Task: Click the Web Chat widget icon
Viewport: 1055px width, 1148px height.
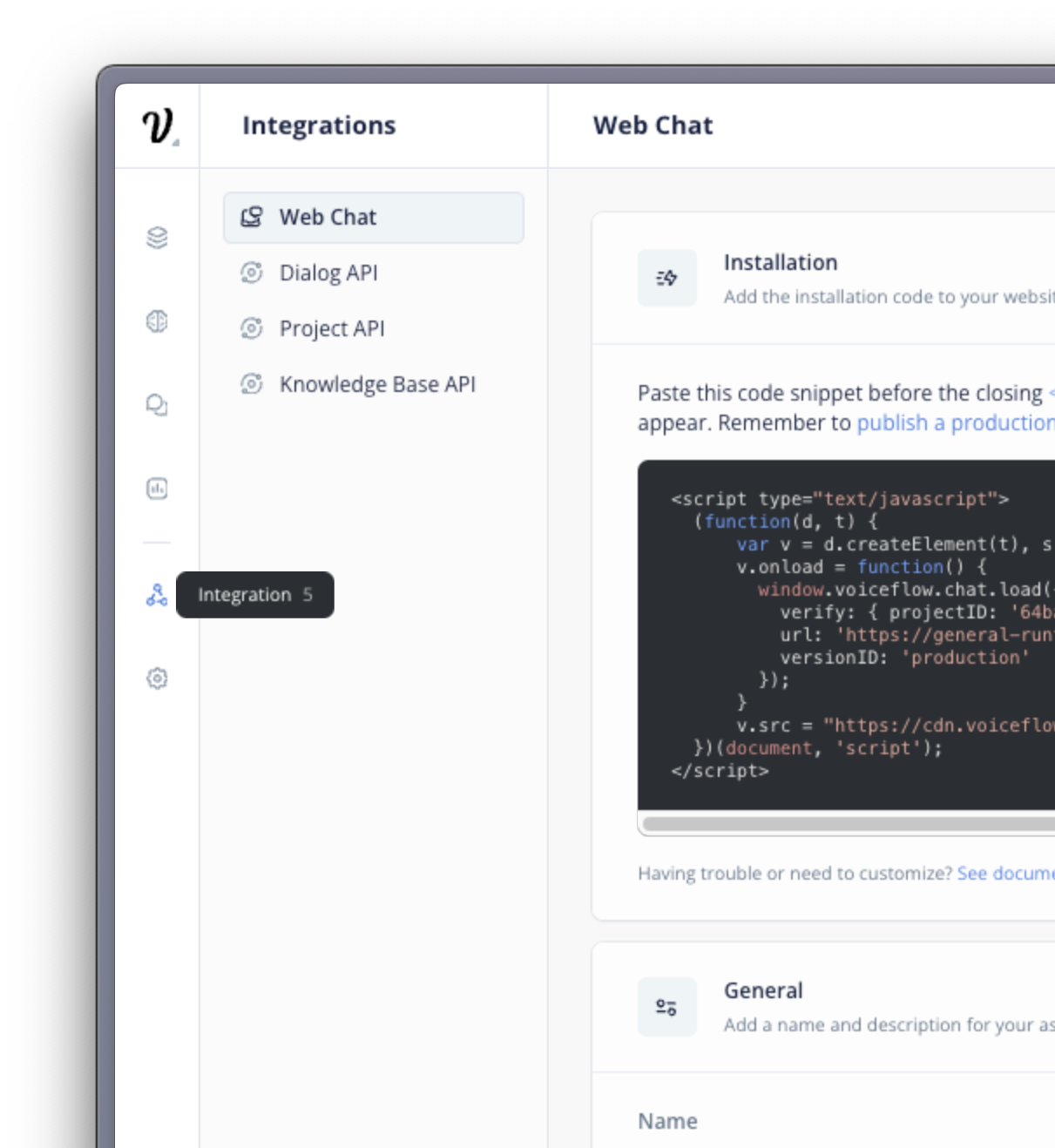Action: tap(251, 216)
